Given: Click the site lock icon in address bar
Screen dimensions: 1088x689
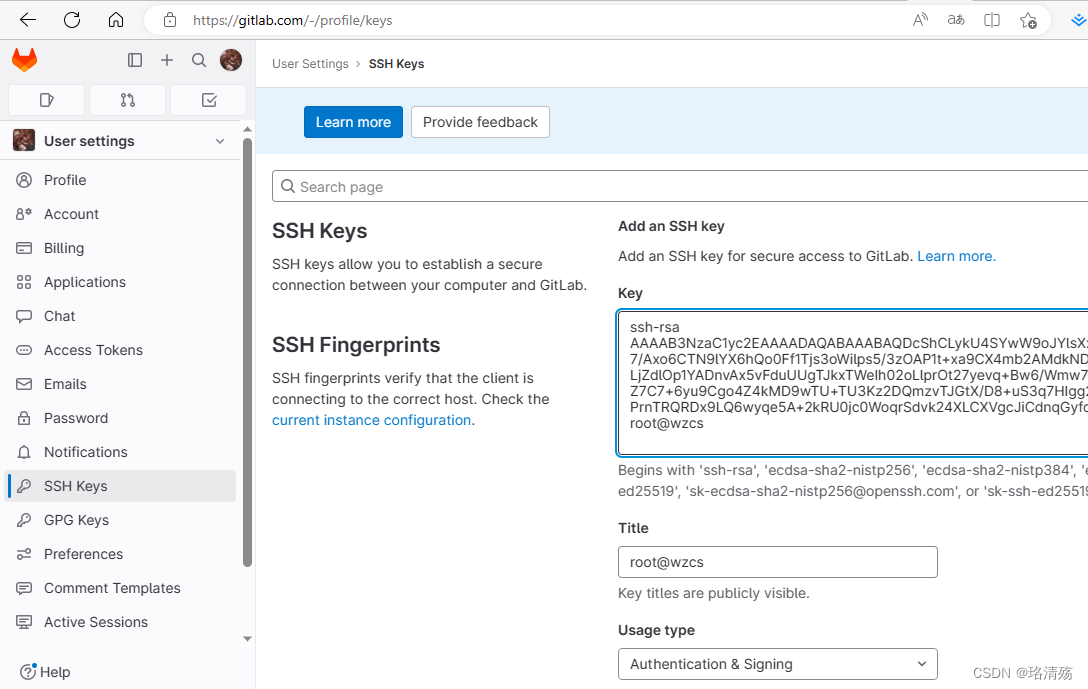Looking at the screenshot, I should click(170, 20).
